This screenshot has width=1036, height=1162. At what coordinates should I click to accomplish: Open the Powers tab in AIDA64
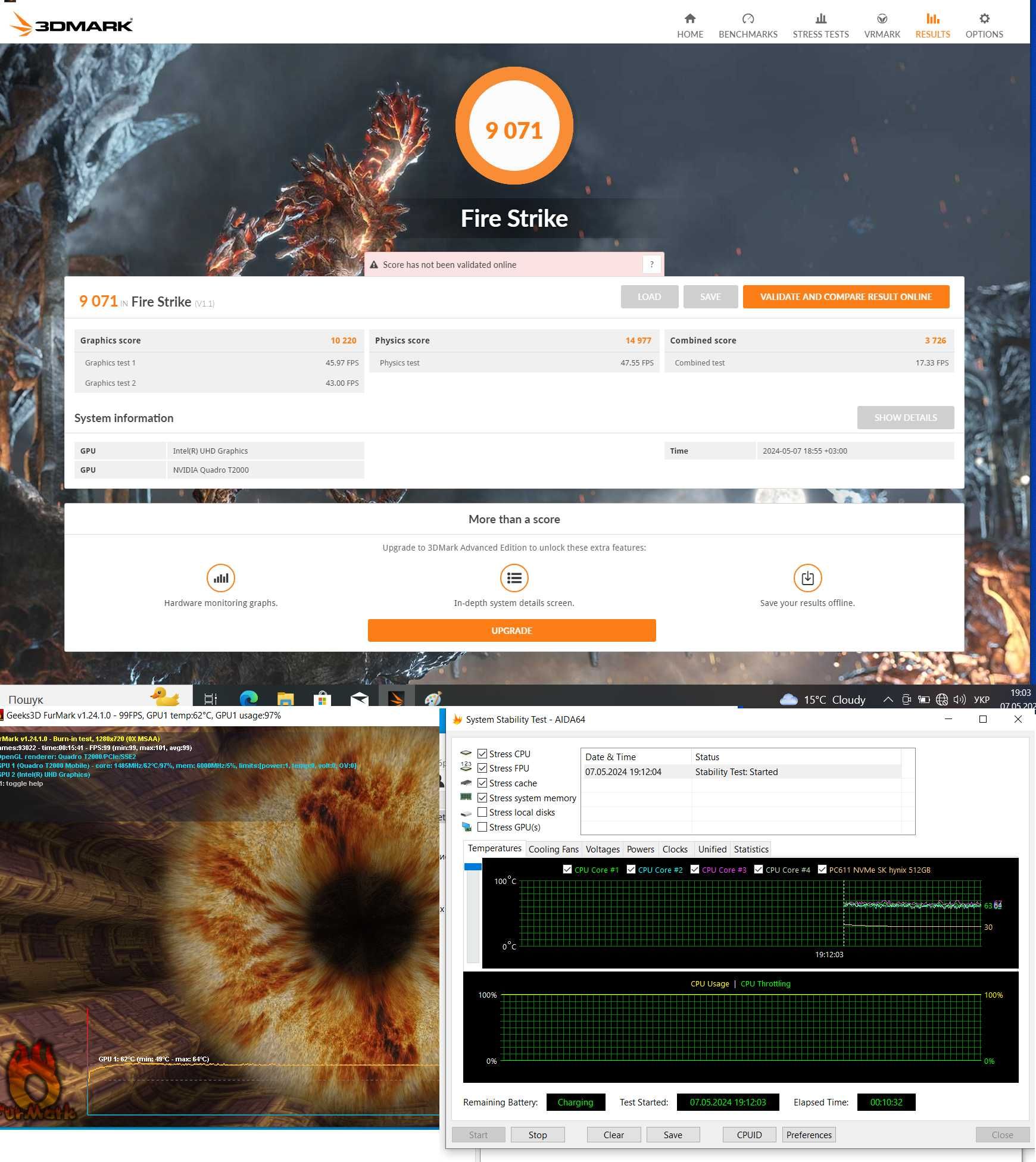pos(640,849)
